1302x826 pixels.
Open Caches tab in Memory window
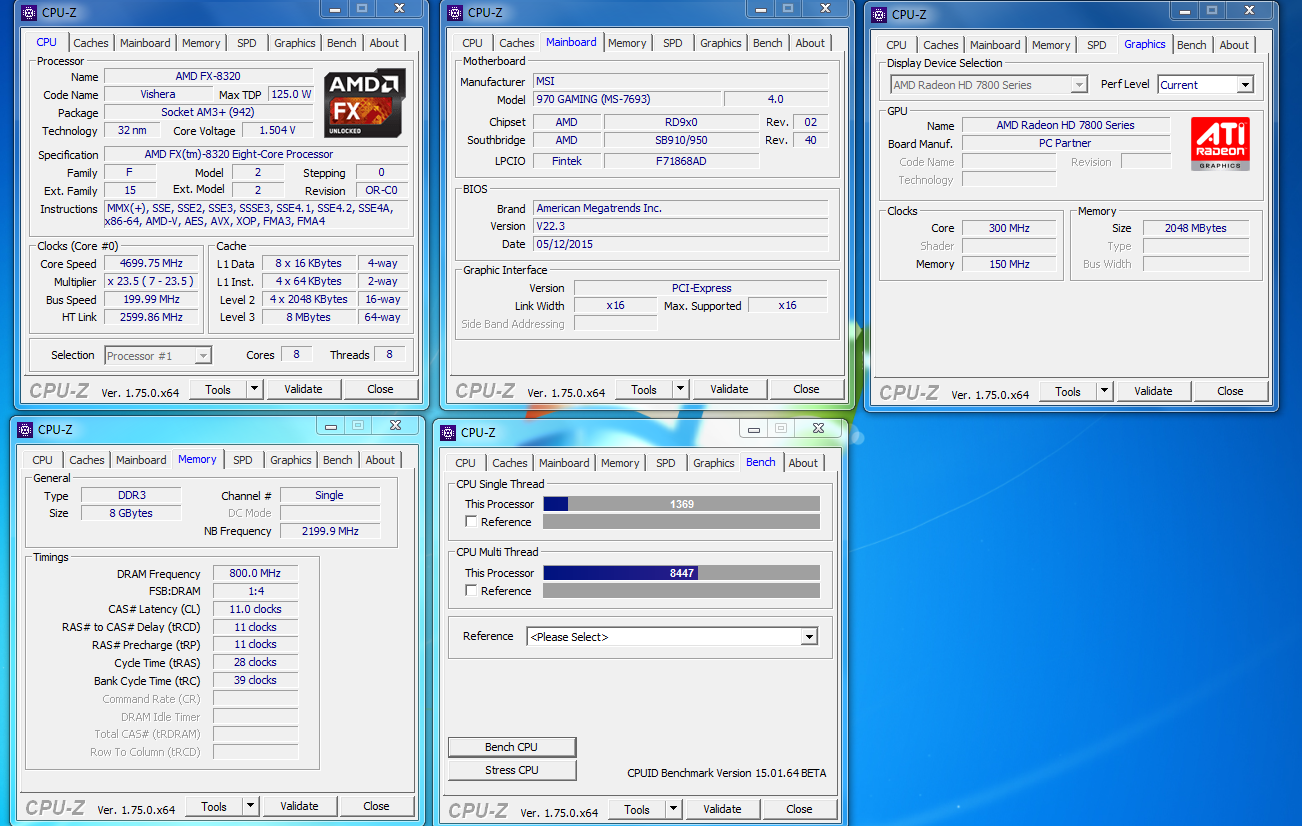87,460
